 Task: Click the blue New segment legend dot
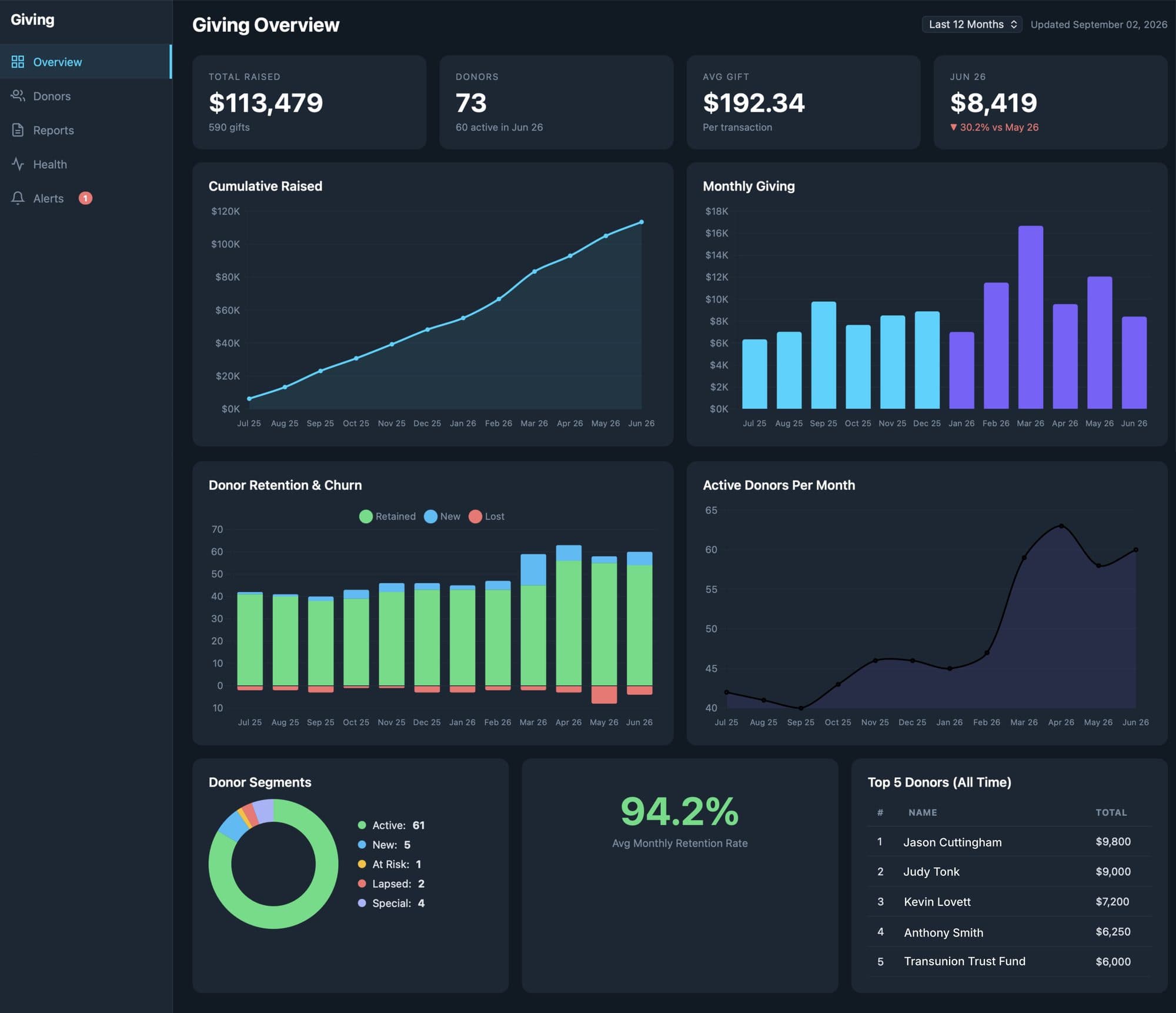pos(362,845)
